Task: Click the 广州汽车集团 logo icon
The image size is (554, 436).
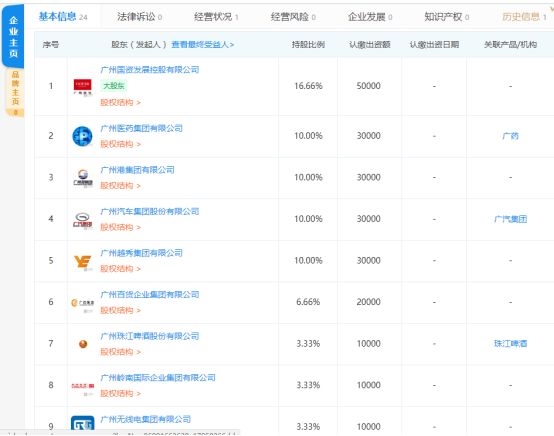Action: pos(83,220)
